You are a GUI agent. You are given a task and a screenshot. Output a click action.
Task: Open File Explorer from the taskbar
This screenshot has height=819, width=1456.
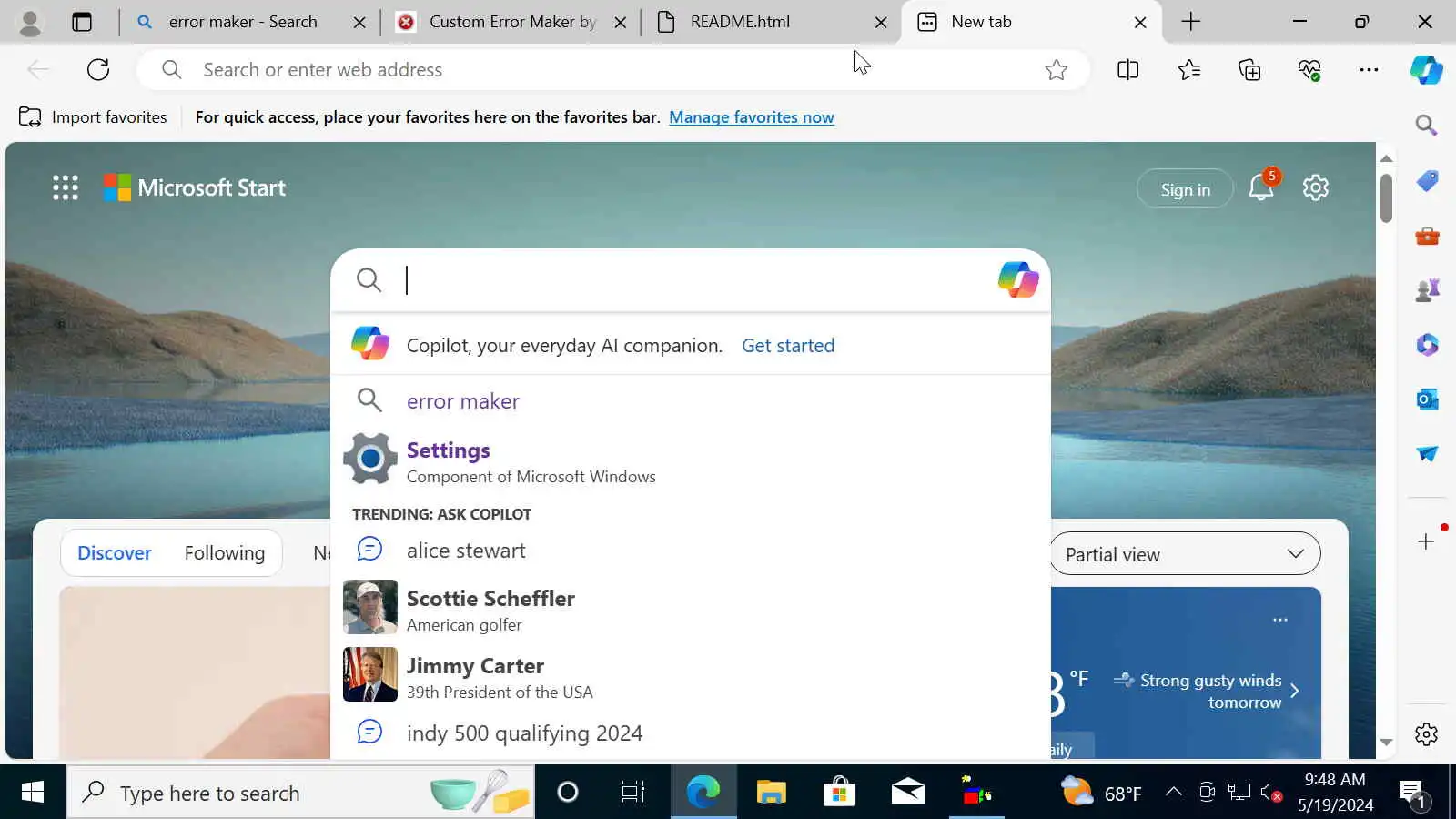[771, 793]
